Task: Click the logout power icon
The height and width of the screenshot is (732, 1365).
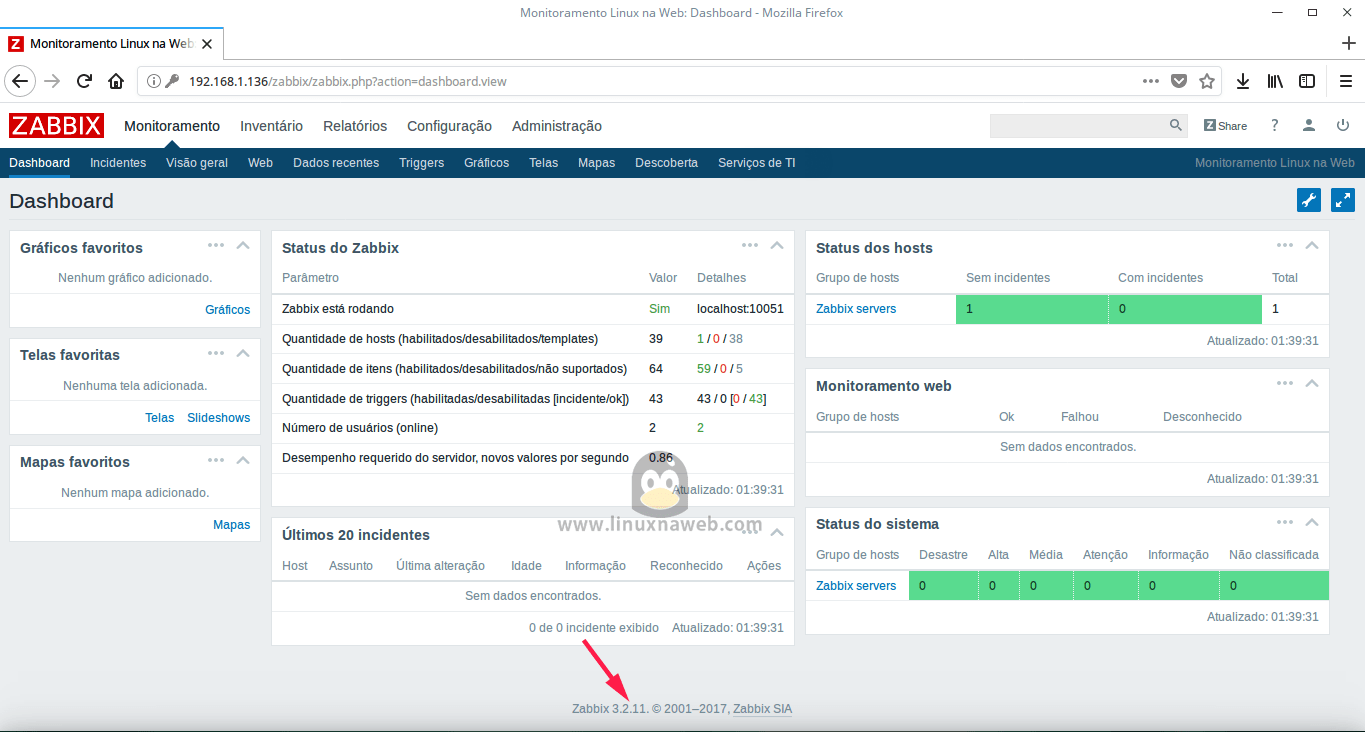Action: click(1343, 126)
